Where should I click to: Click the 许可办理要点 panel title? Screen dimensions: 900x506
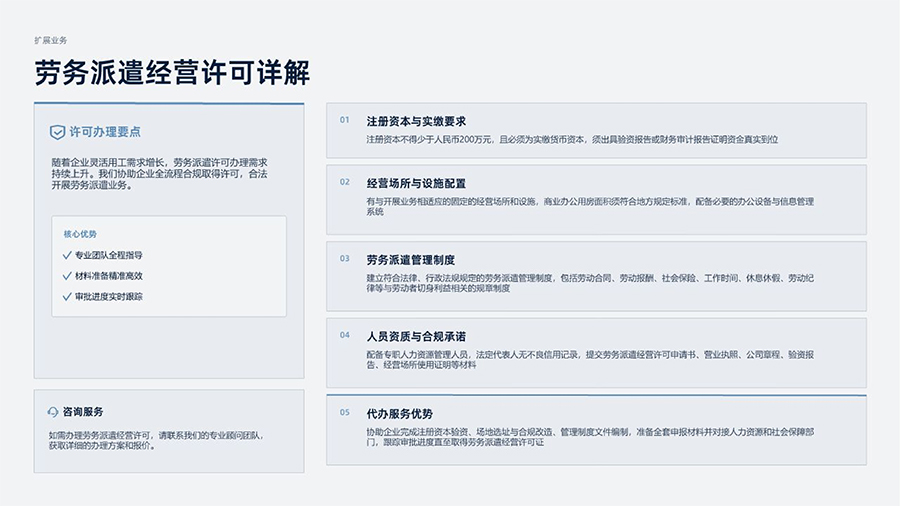tap(105, 132)
